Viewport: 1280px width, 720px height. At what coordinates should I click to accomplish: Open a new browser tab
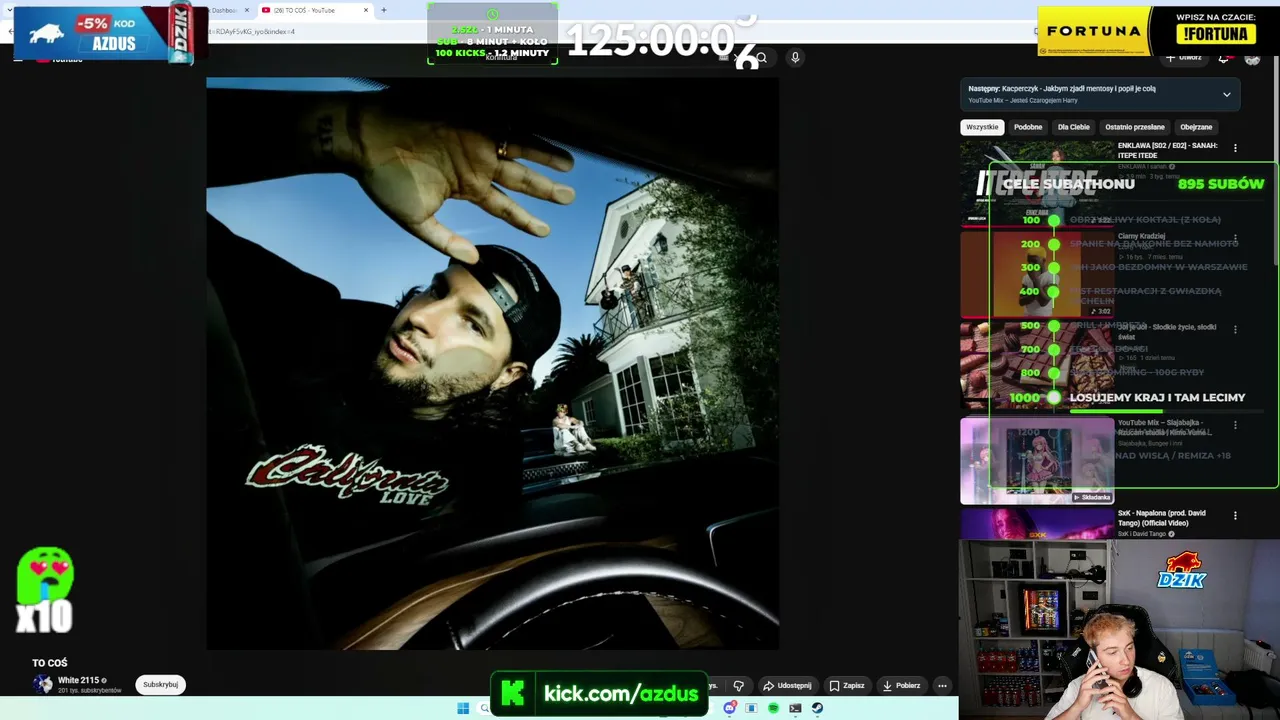click(x=383, y=10)
